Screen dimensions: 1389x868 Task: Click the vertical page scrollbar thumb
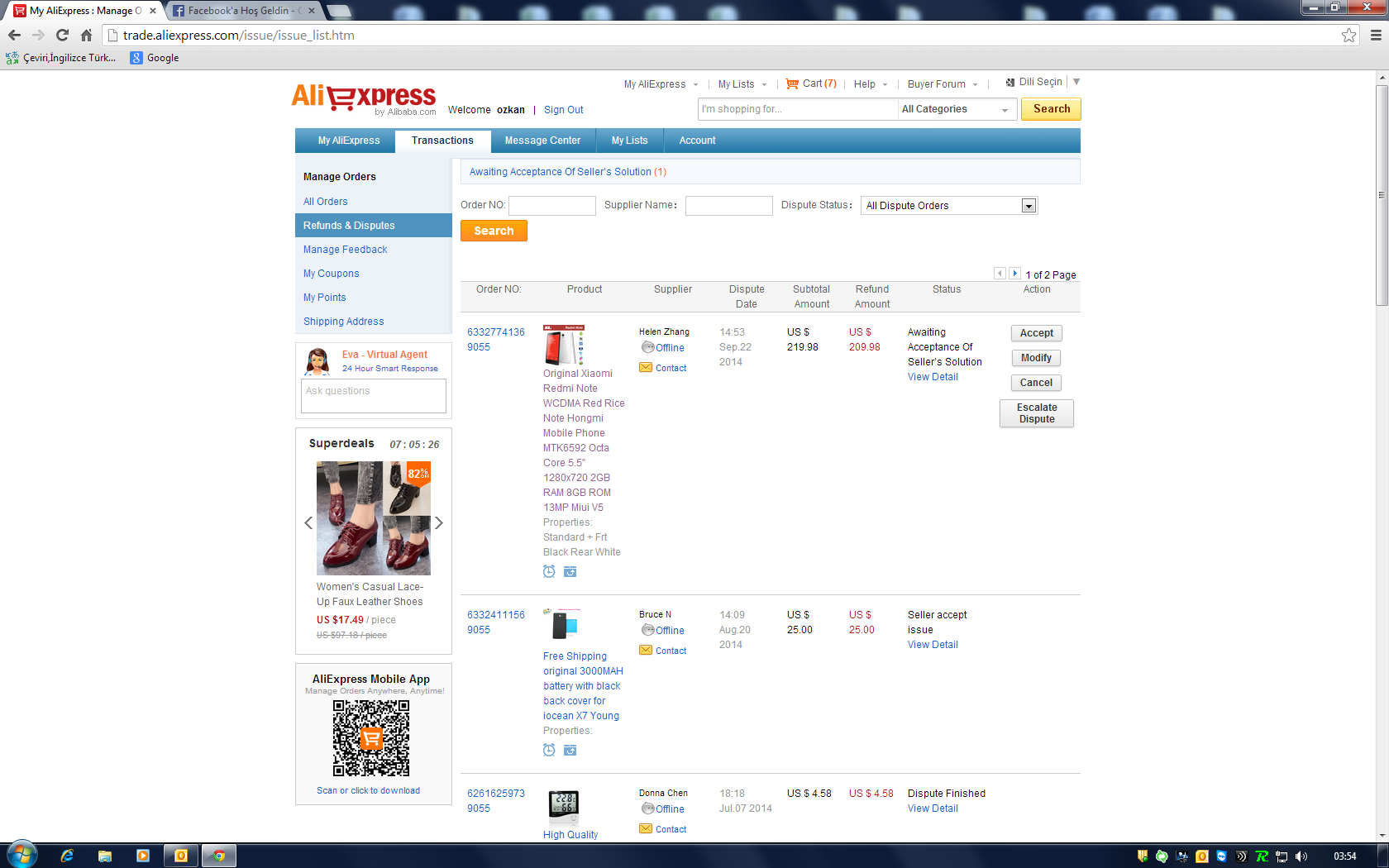point(1382,195)
